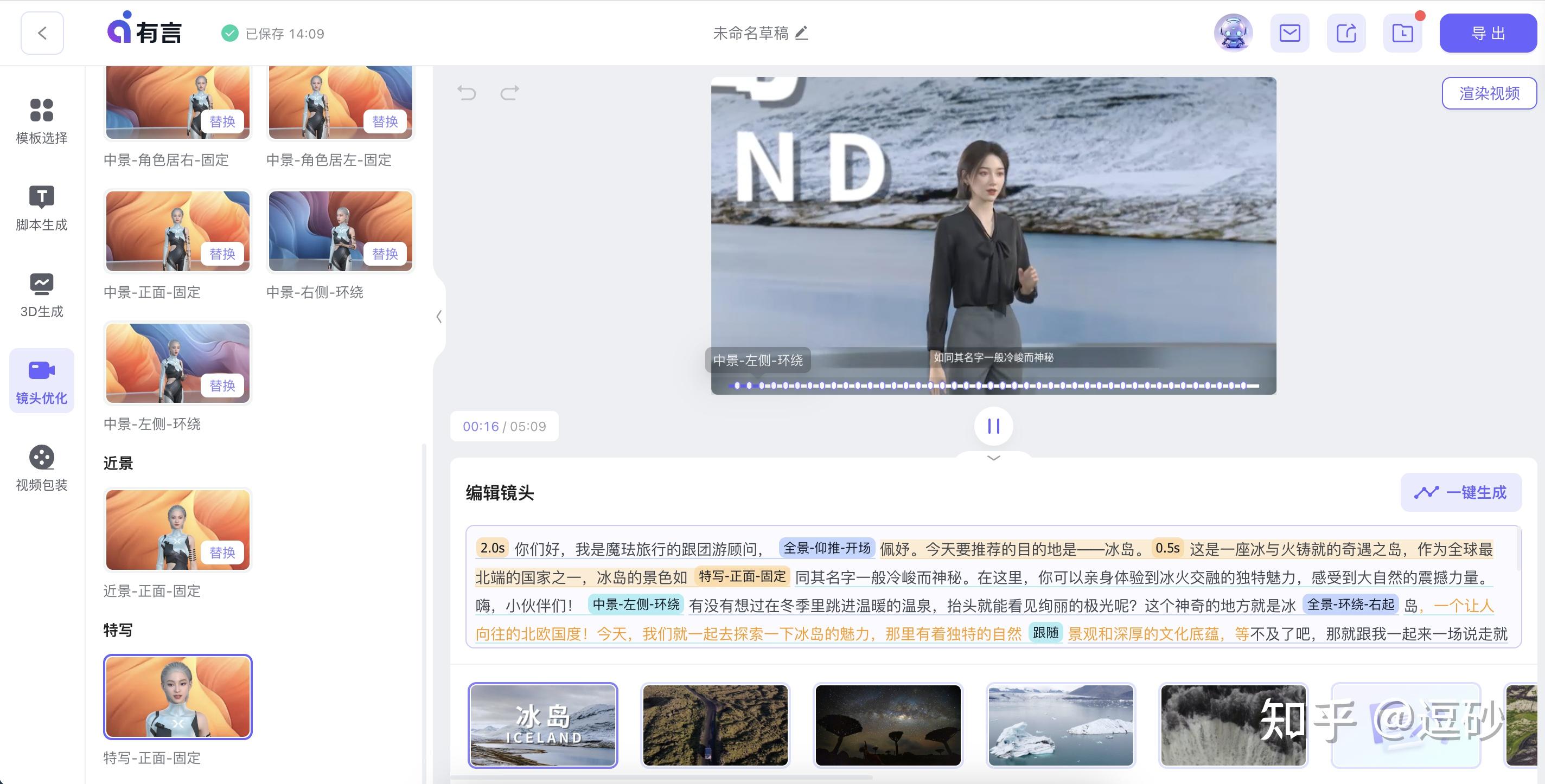Open the messages mail icon in the top bar
The image size is (1545, 784).
pos(1289,33)
